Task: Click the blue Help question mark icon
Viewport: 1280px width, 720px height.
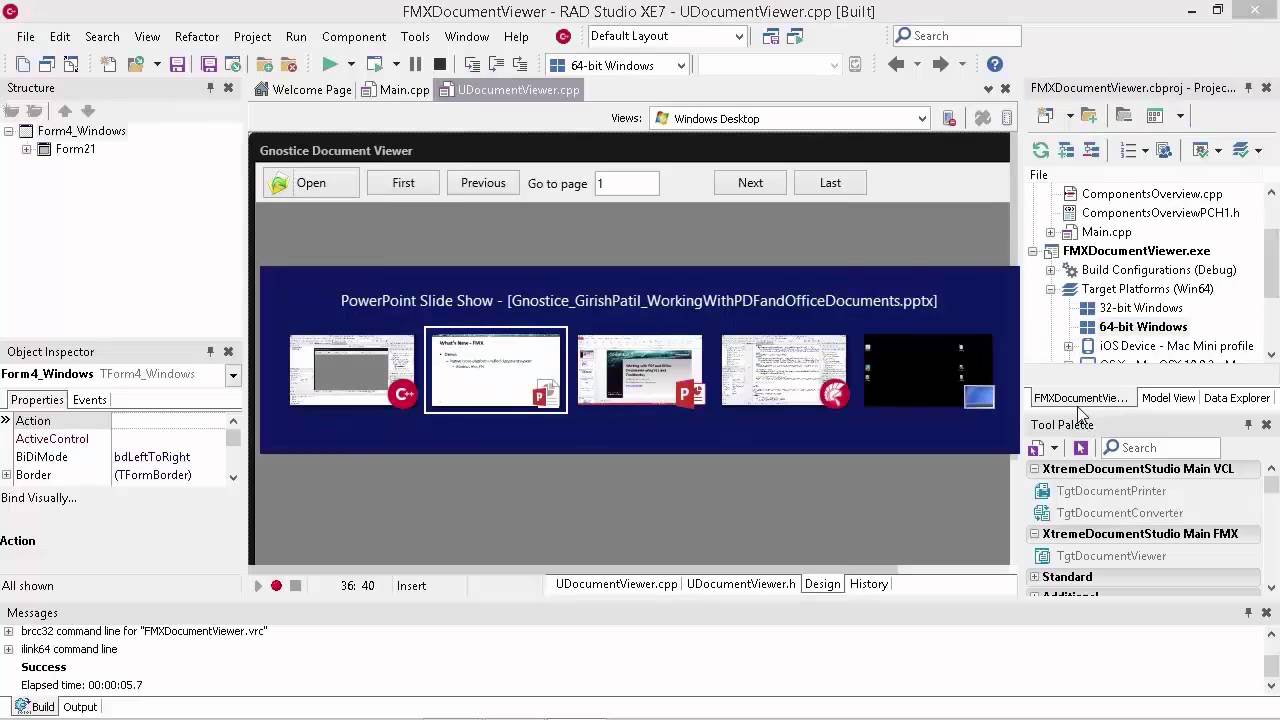Action: coord(994,64)
